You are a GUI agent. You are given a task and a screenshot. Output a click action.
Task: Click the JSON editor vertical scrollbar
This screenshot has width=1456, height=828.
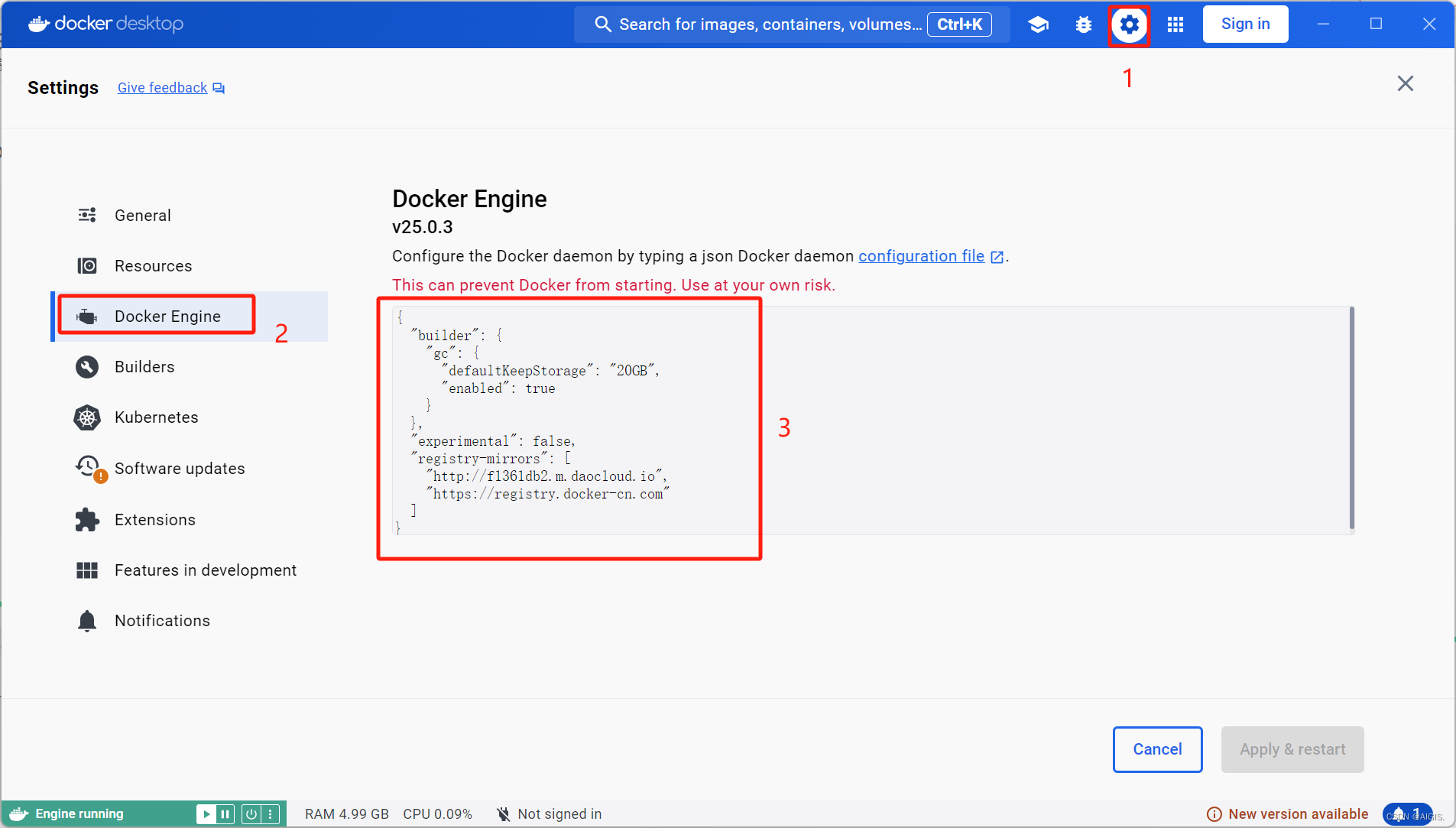pyautogui.click(x=1351, y=418)
